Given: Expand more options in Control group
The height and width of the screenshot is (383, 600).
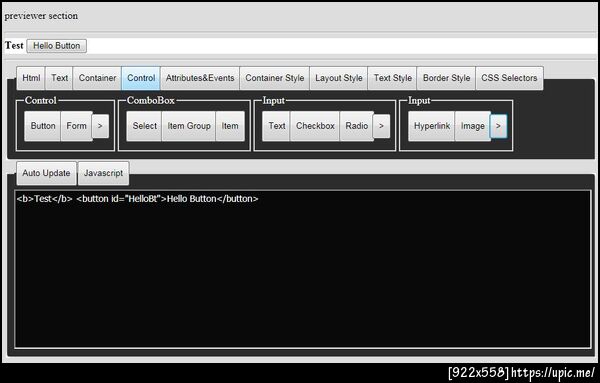Looking at the screenshot, I should [100, 126].
